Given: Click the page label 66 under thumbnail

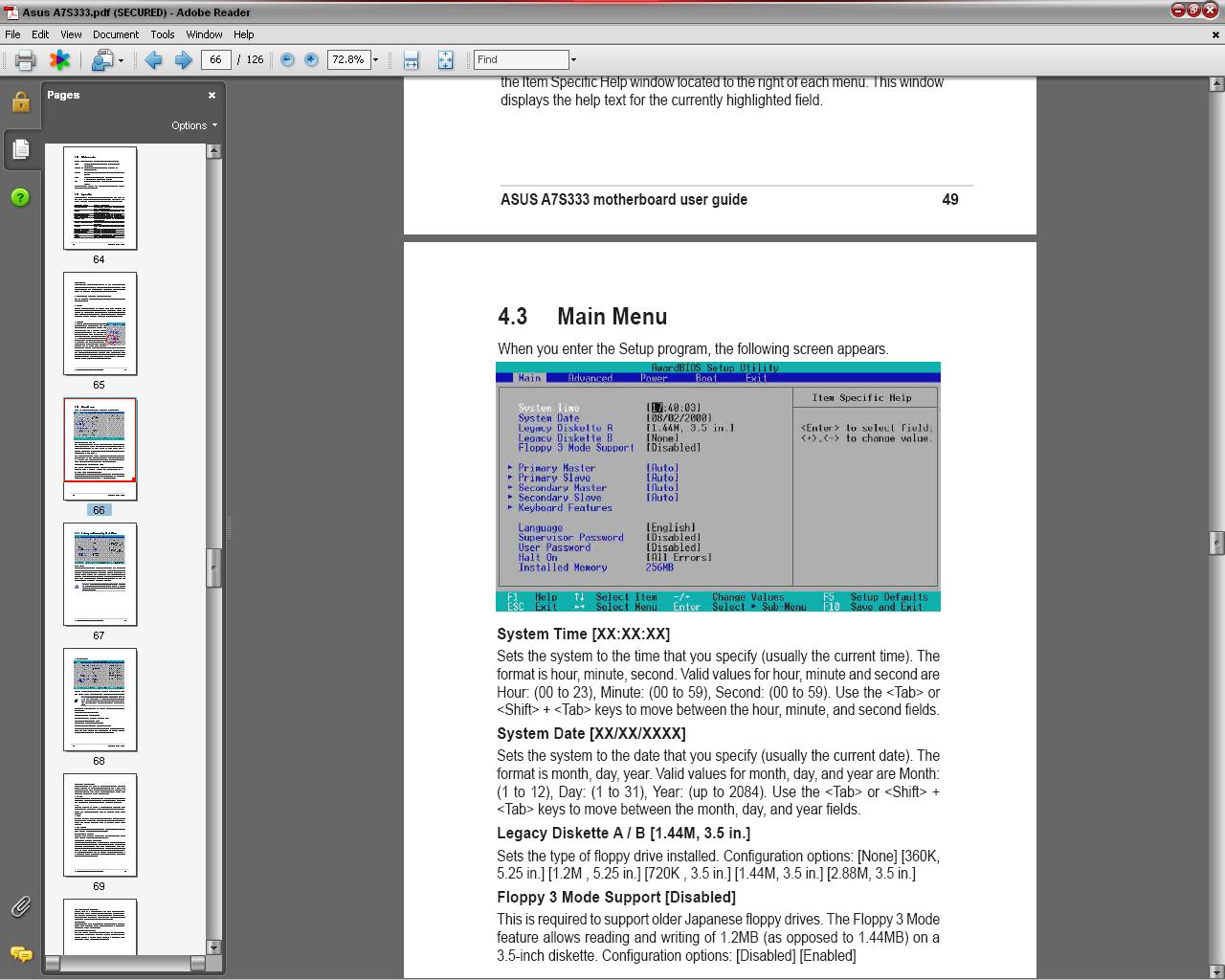Looking at the screenshot, I should pos(99,510).
